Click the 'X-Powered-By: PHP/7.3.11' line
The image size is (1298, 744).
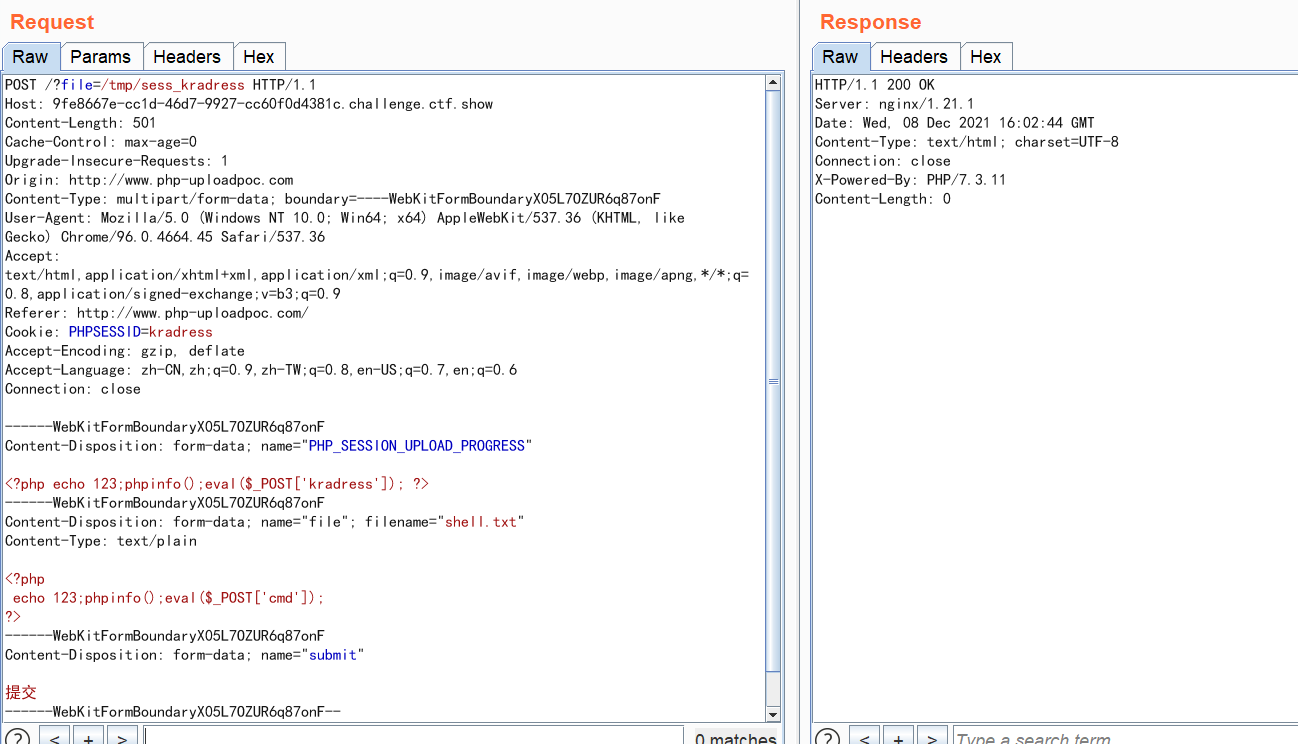point(911,180)
